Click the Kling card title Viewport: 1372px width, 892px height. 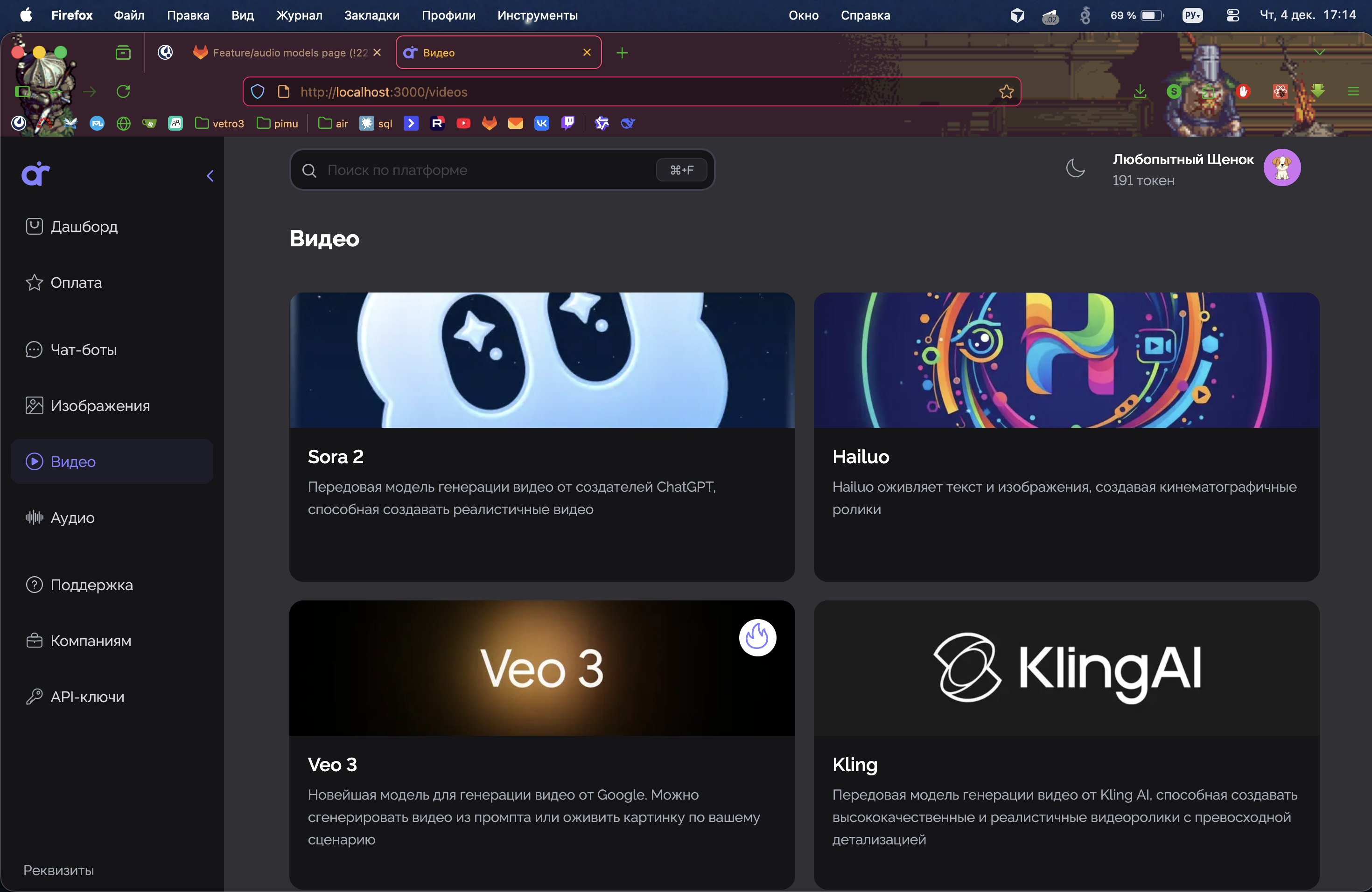tap(855, 765)
